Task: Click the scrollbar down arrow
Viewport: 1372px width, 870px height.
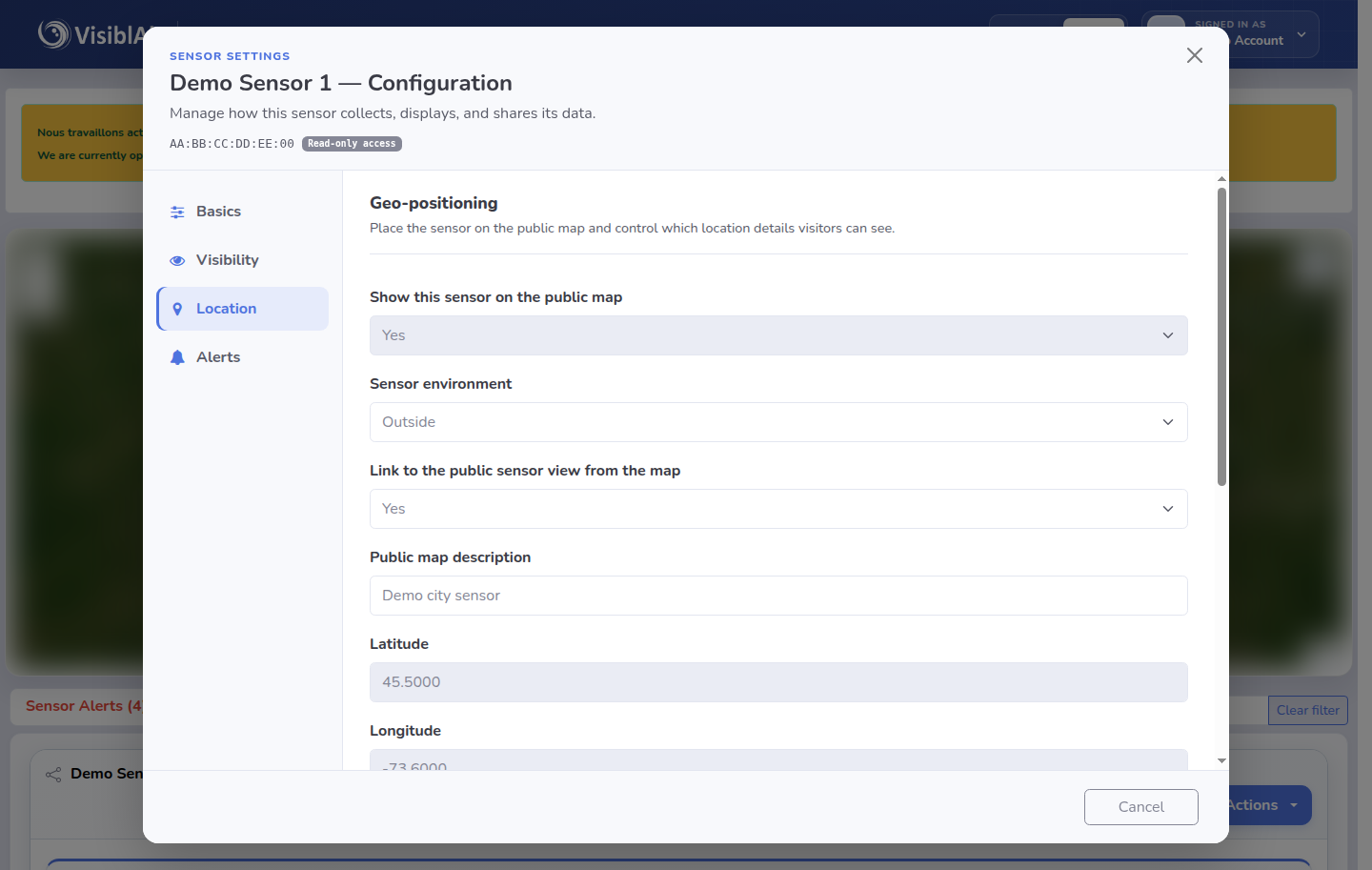Action: [x=1221, y=761]
